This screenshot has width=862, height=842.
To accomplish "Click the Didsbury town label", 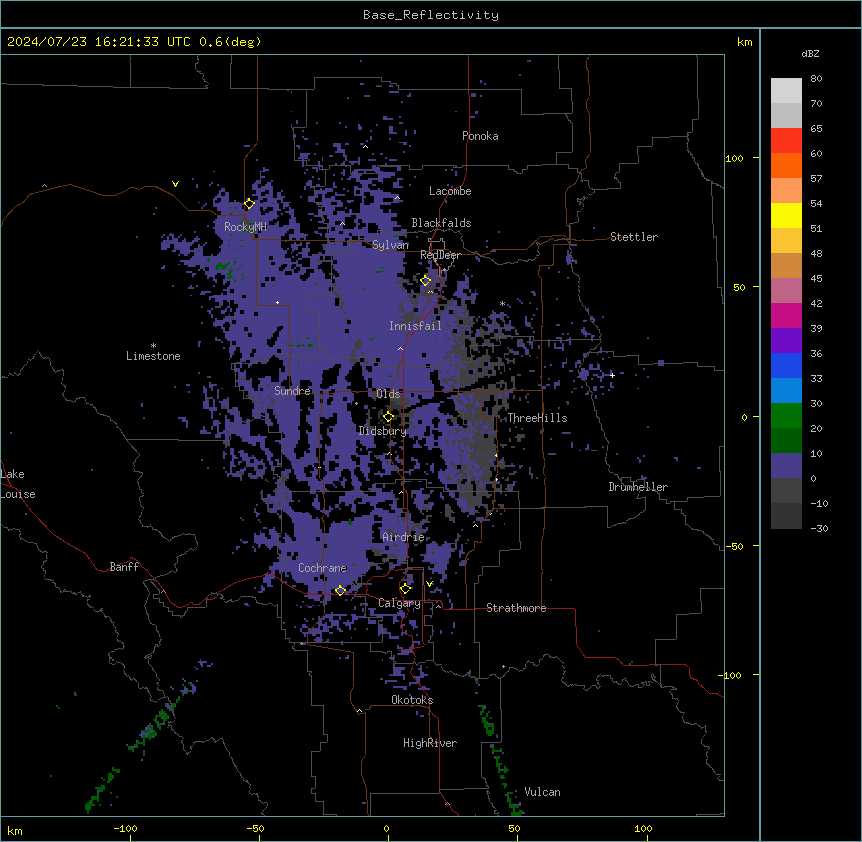I will pyautogui.click(x=383, y=431).
